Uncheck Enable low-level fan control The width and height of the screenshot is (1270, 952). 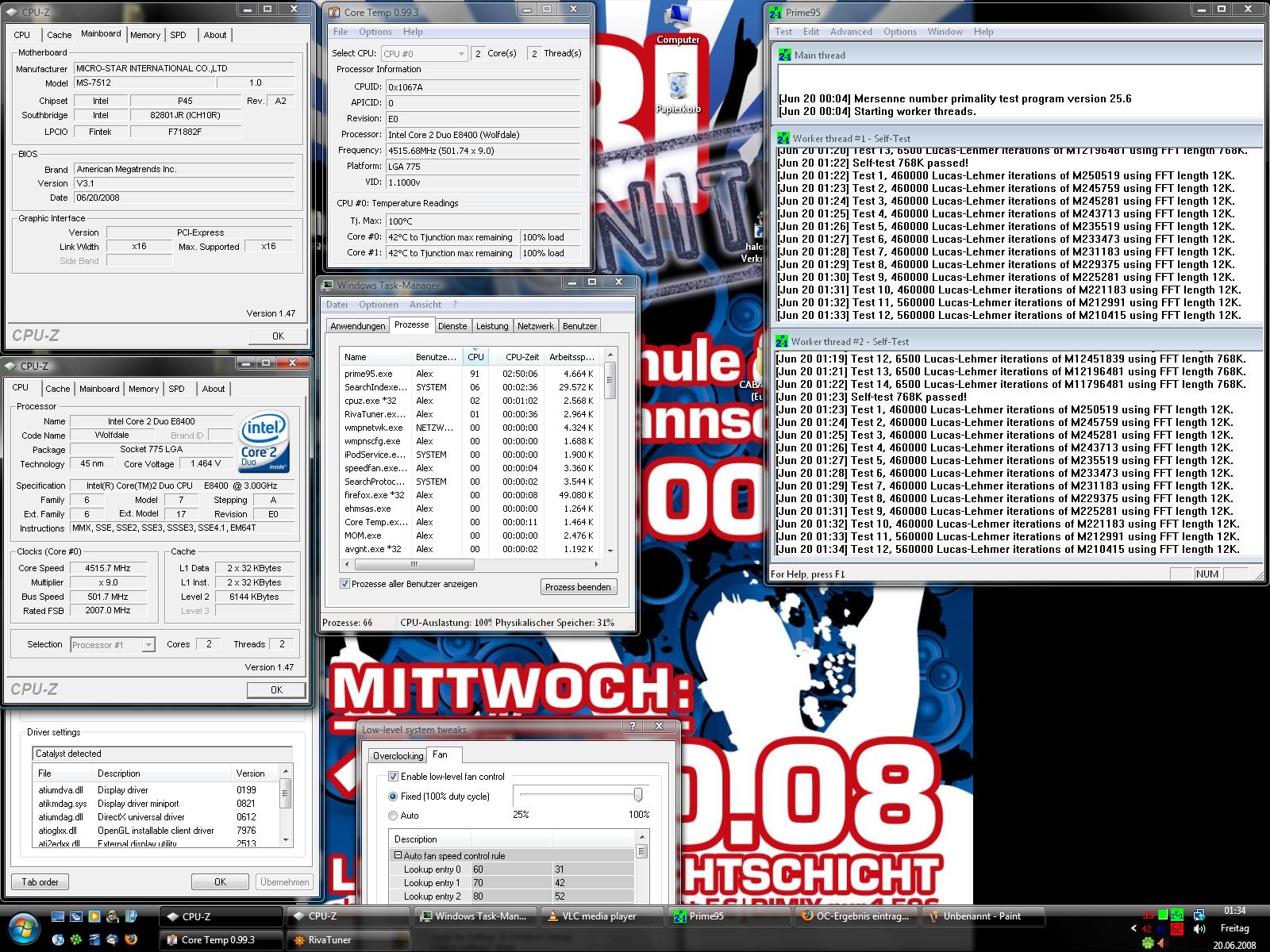coord(393,777)
